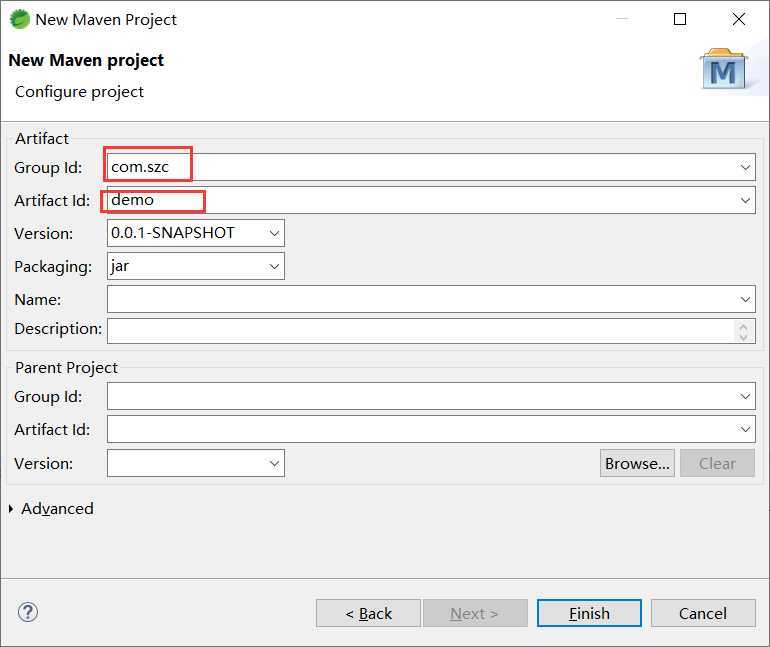Viewport: 770px width, 647px height.
Task: Close the New Maven Project dialog
Action: pyautogui.click(x=739, y=19)
